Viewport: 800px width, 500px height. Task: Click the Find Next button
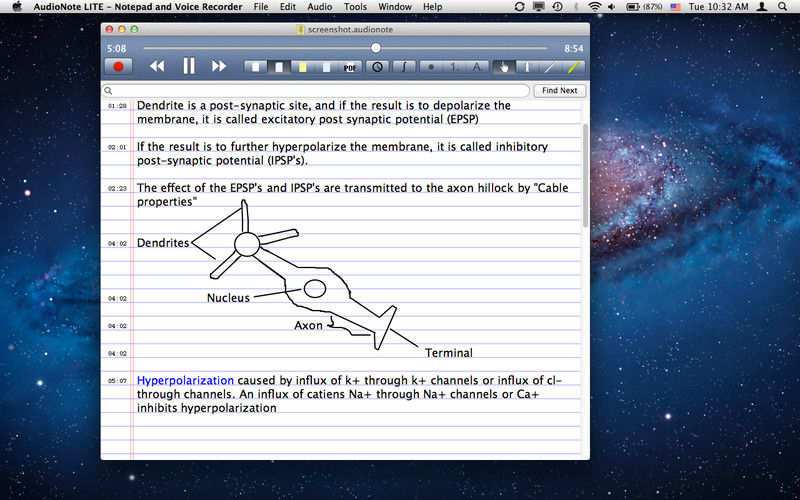(x=558, y=90)
